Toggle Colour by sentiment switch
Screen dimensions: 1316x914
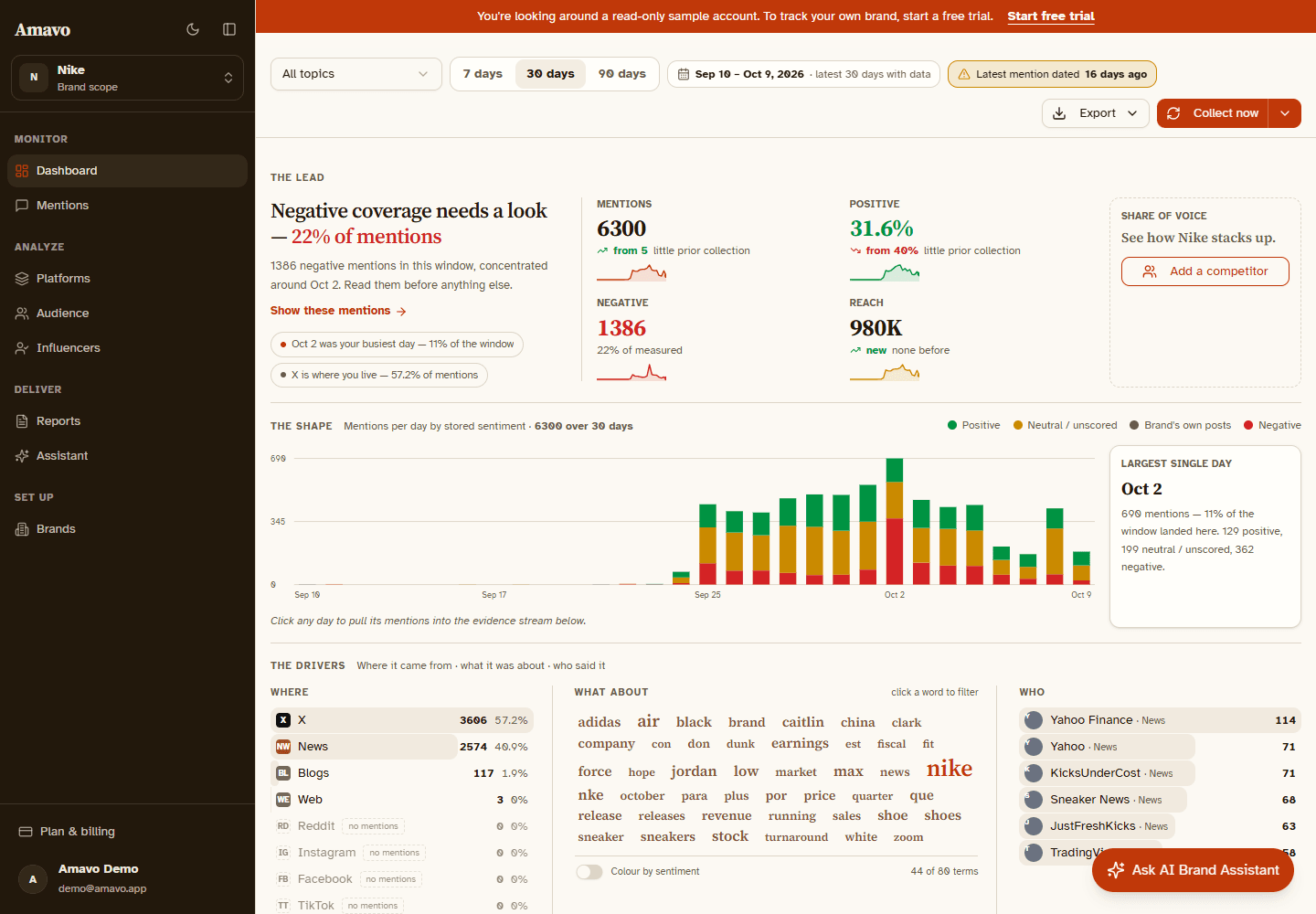click(589, 872)
